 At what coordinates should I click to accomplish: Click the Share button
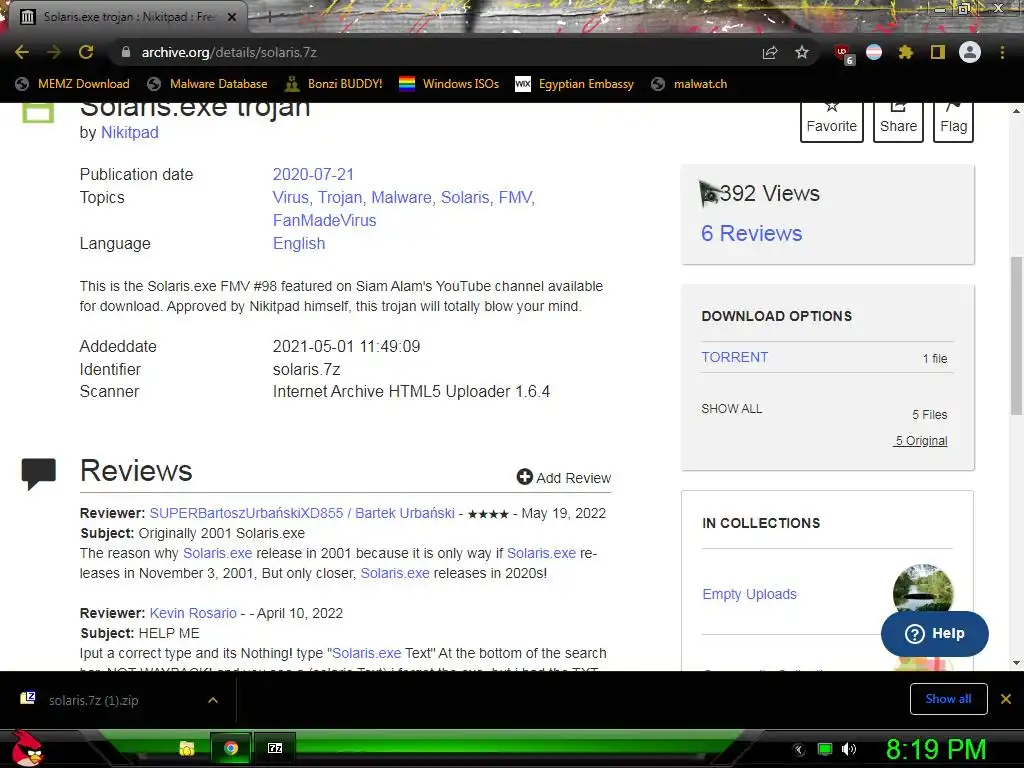[898, 121]
